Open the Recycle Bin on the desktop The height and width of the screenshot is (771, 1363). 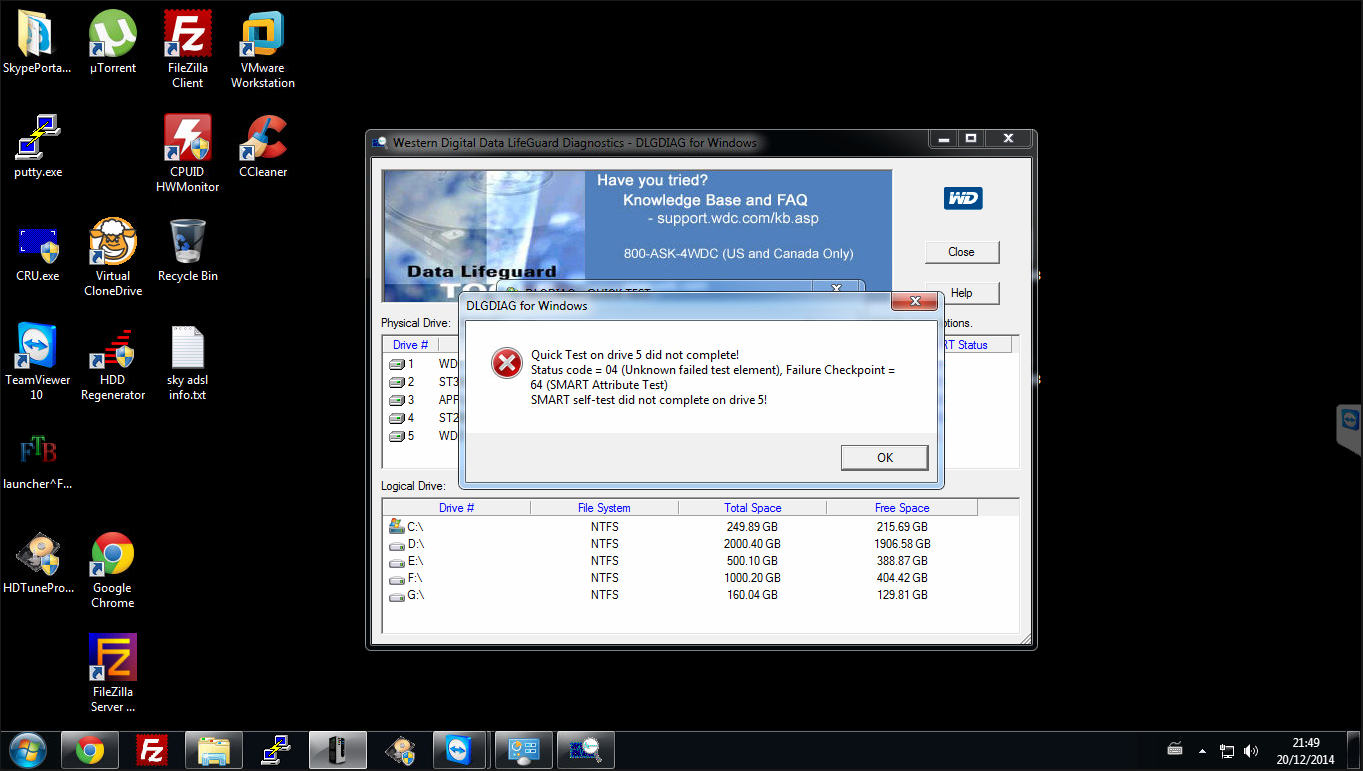(x=188, y=250)
